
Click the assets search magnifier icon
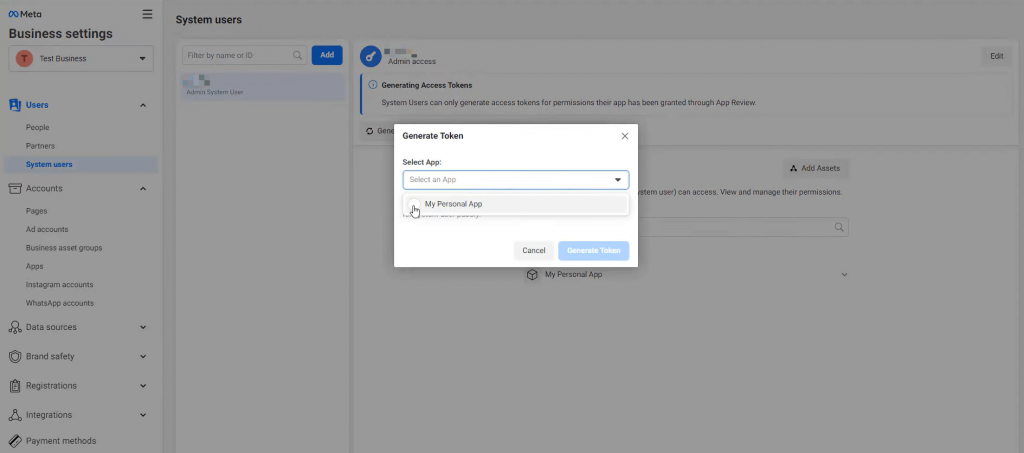[839, 227]
